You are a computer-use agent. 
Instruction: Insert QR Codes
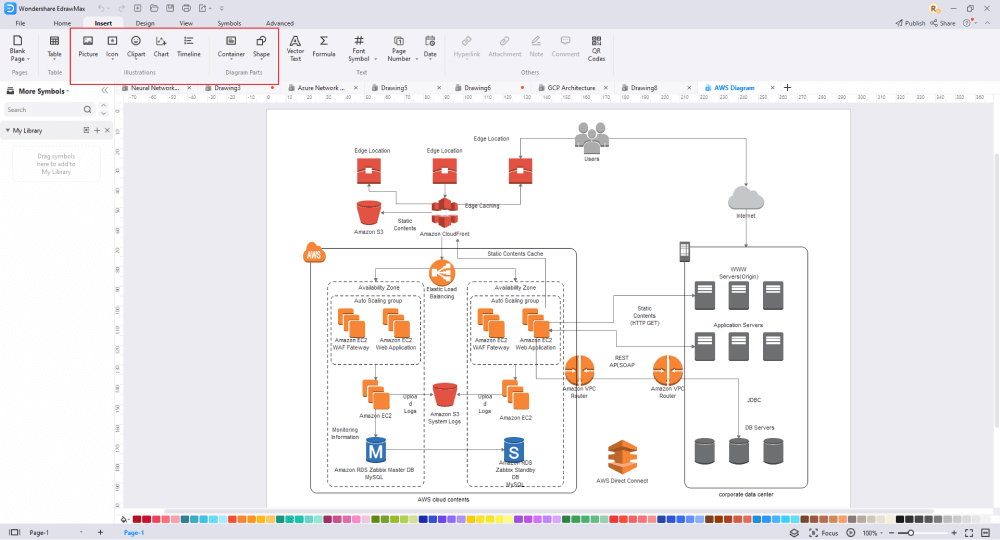tap(596, 48)
